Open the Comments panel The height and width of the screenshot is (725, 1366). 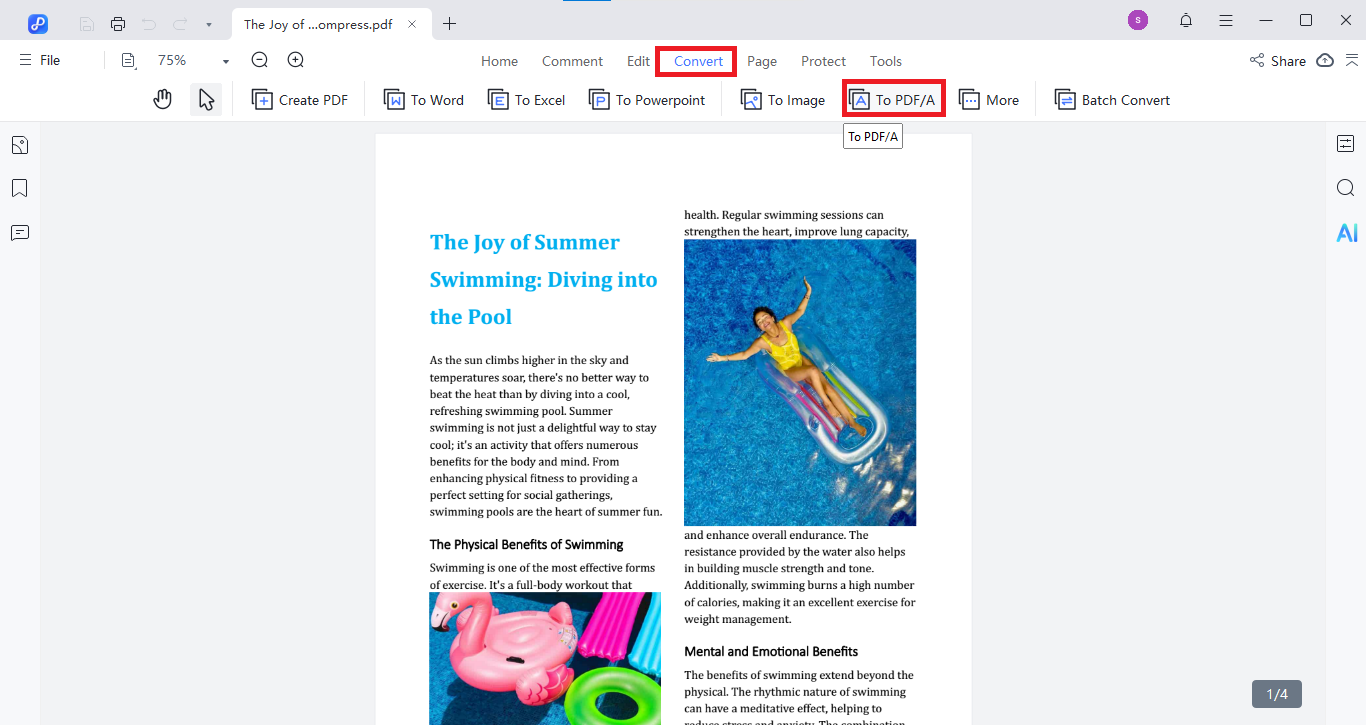pyautogui.click(x=19, y=232)
